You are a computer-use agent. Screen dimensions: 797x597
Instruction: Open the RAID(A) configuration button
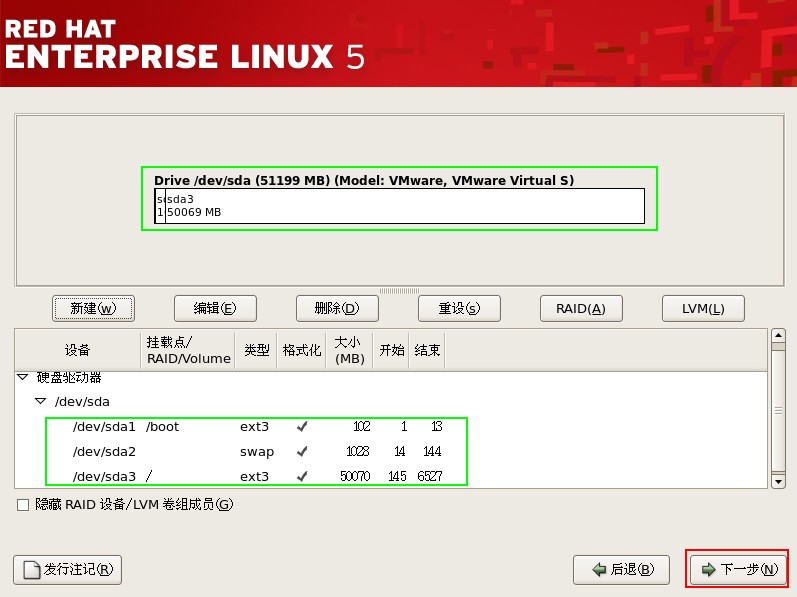(x=581, y=308)
